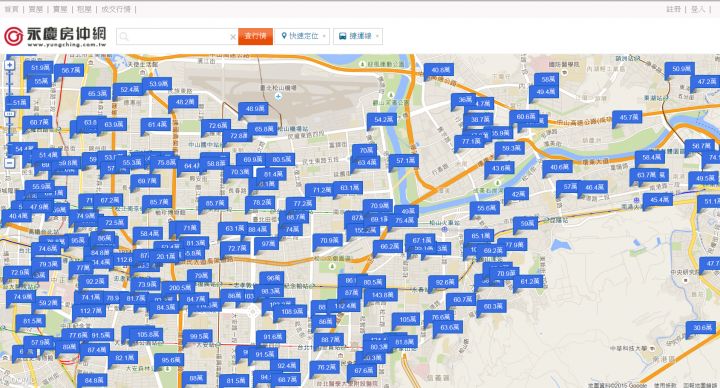The width and height of the screenshot is (720, 388).
Task: Select the 45.4萬 price marker
Action: tap(658, 200)
